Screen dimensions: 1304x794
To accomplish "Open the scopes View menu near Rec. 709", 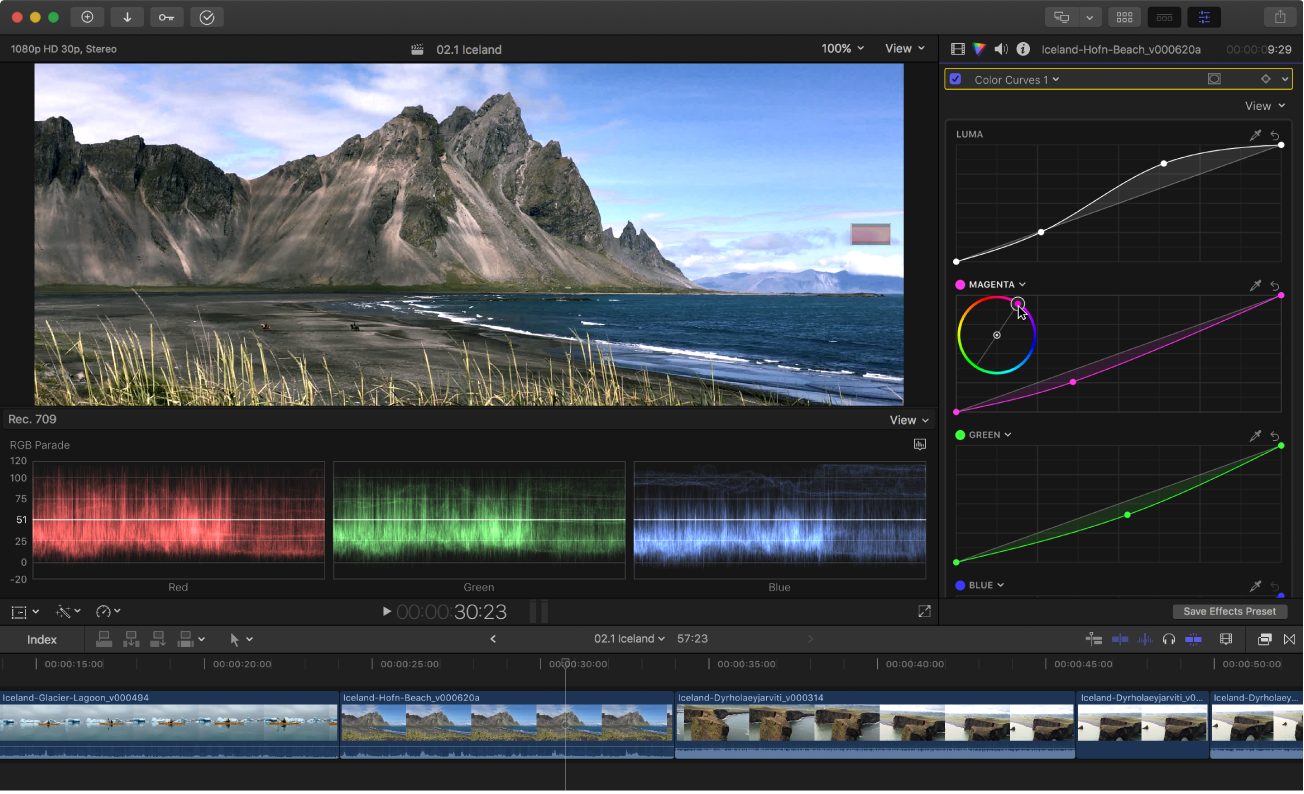I will pyautogui.click(x=905, y=419).
